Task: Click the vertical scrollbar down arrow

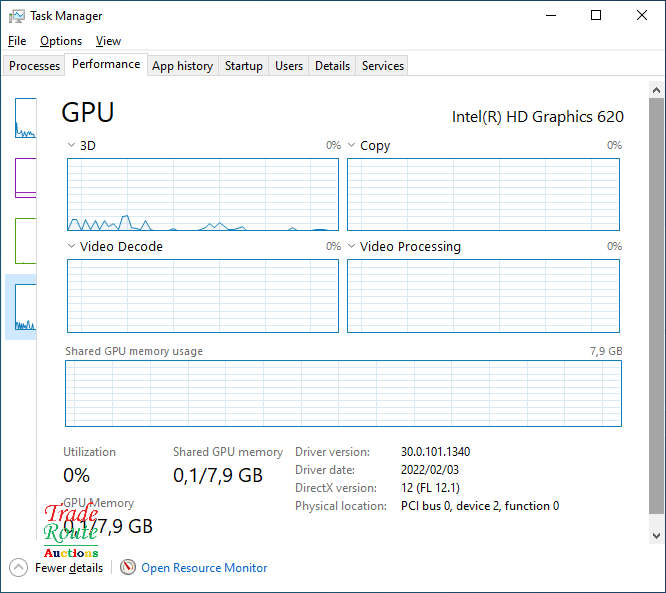Action: (x=656, y=536)
